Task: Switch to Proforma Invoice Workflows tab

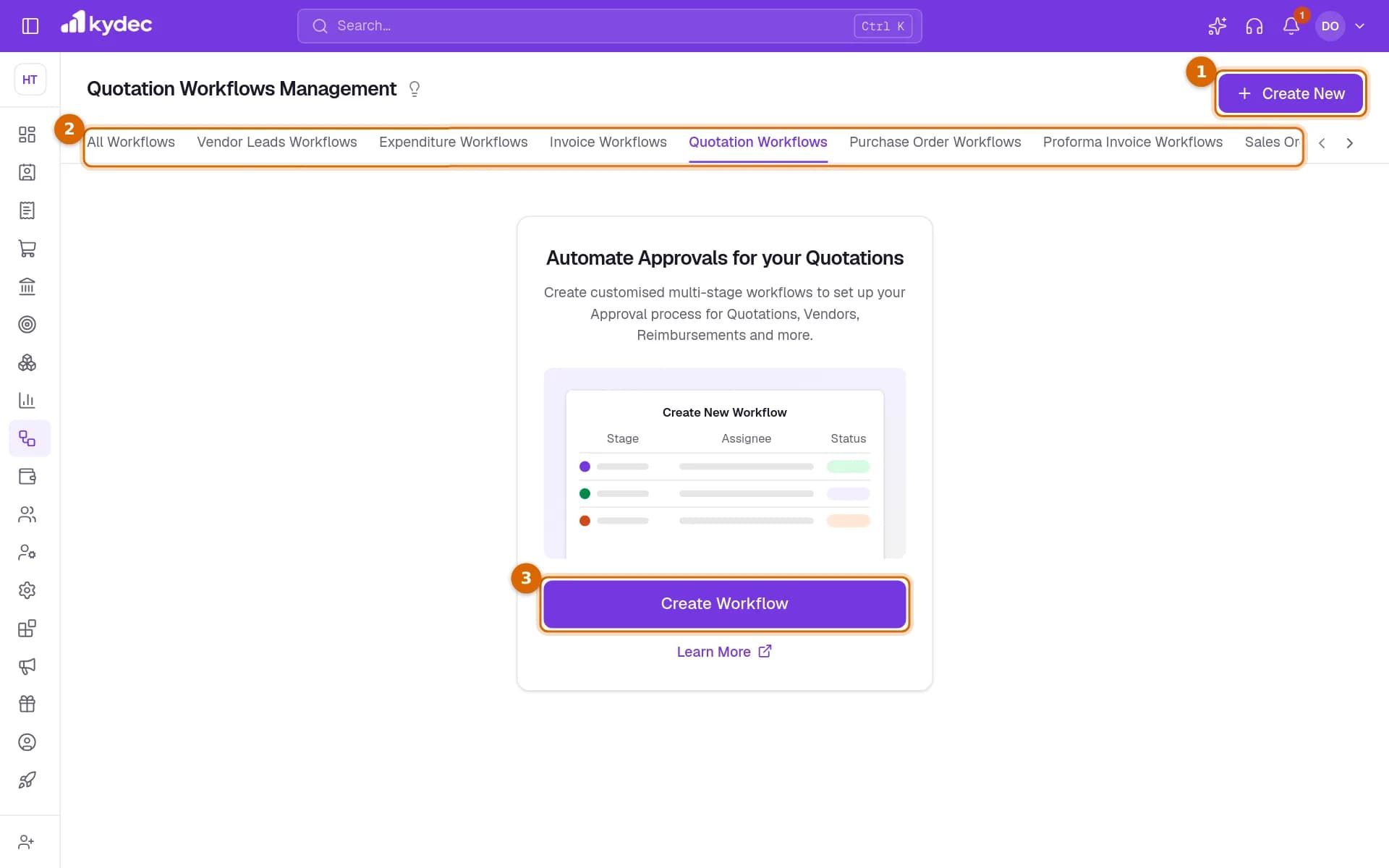Action: (1133, 142)
